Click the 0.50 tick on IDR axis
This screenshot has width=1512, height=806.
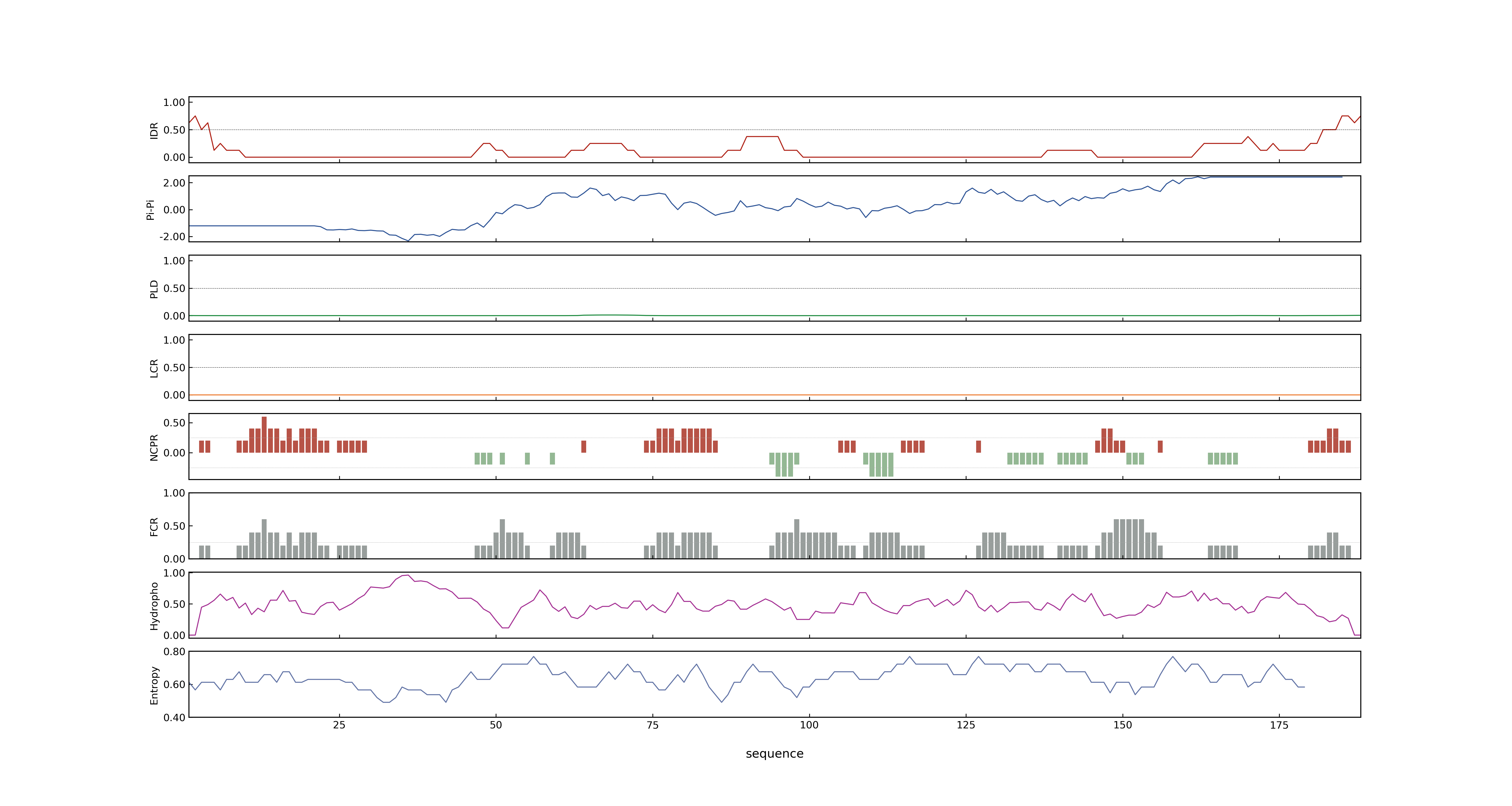174,130
